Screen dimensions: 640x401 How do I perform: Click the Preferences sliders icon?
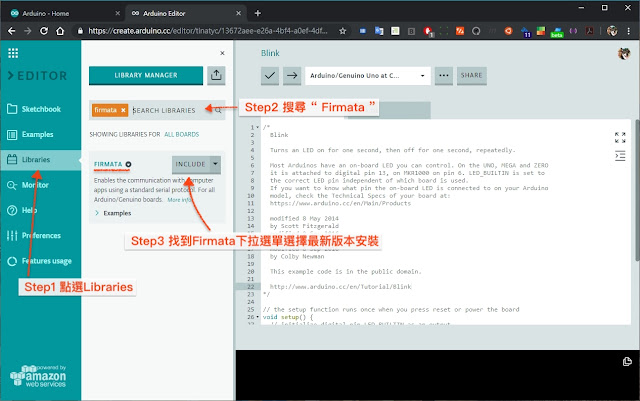[12, 236]
